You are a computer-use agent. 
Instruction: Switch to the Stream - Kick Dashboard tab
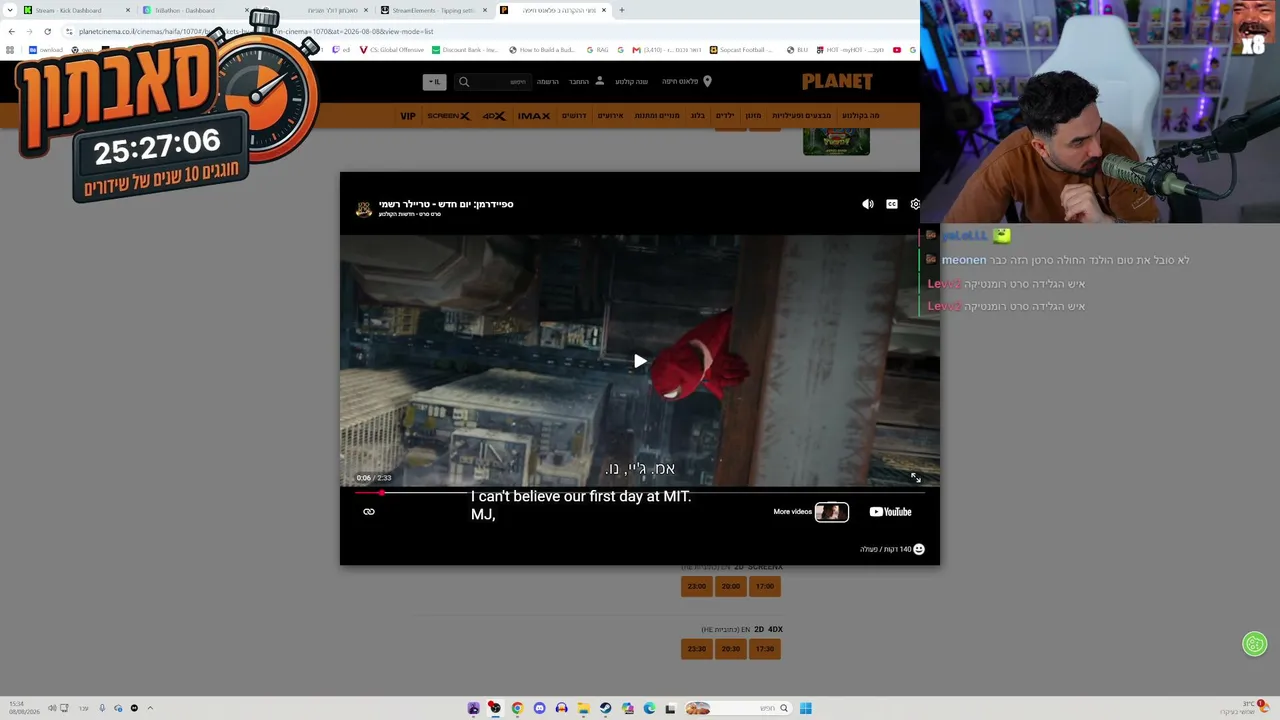[76, 10]
